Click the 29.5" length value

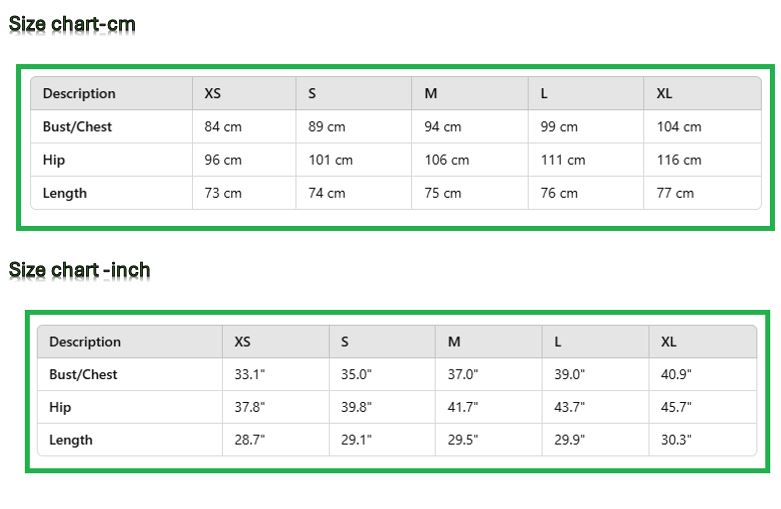click(463, 440)
